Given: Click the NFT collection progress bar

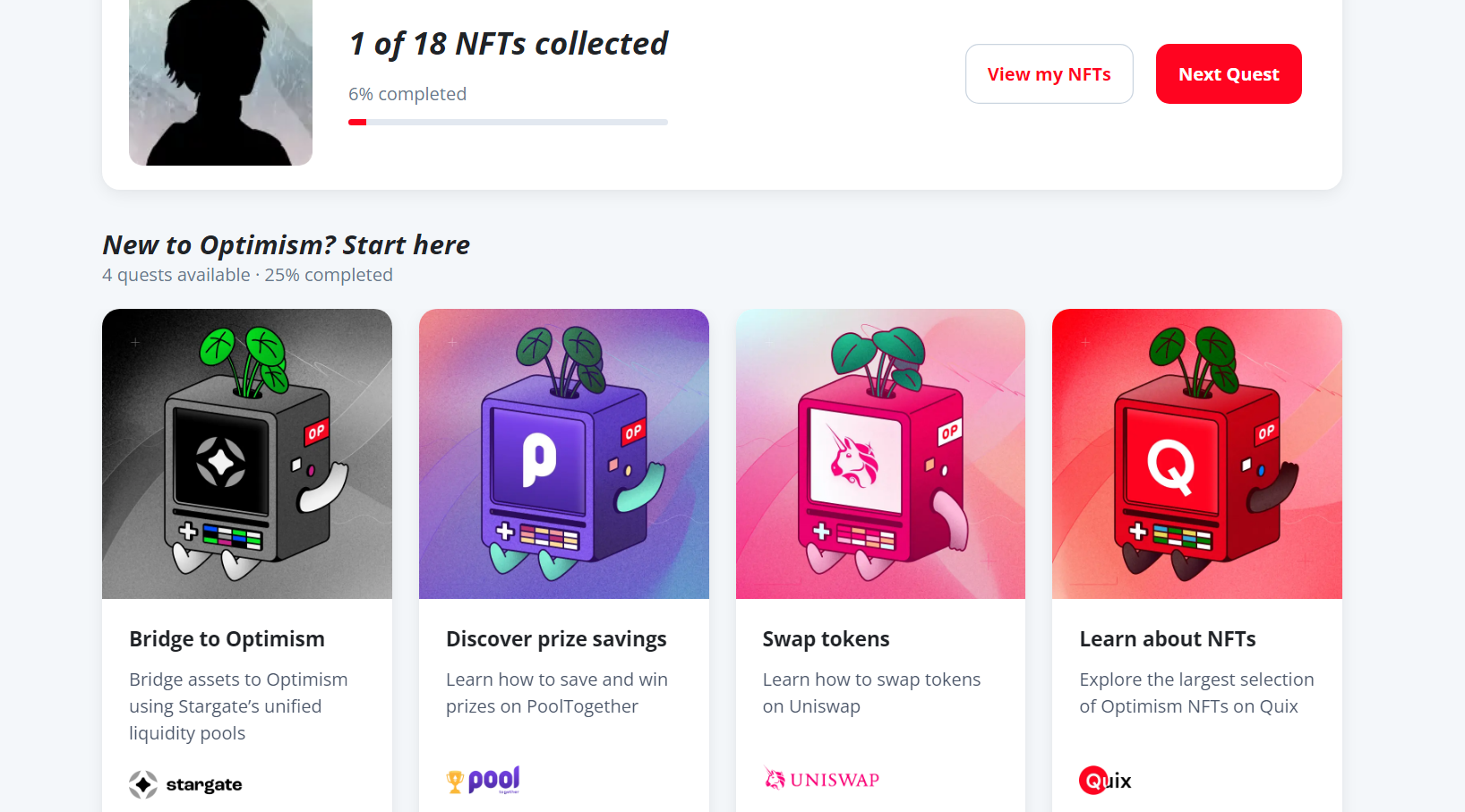Looking at the screenshot, I should point(508,122).
